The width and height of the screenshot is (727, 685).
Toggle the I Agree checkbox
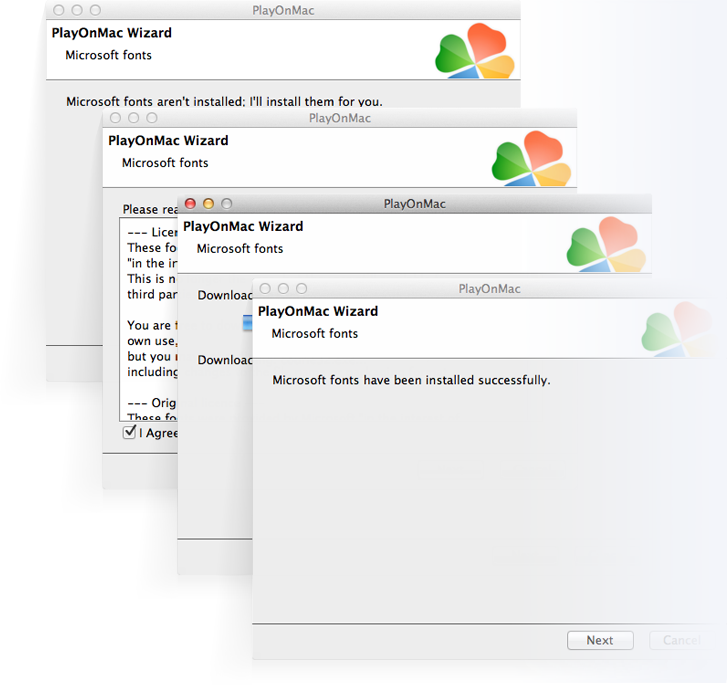tap(129, 433)
